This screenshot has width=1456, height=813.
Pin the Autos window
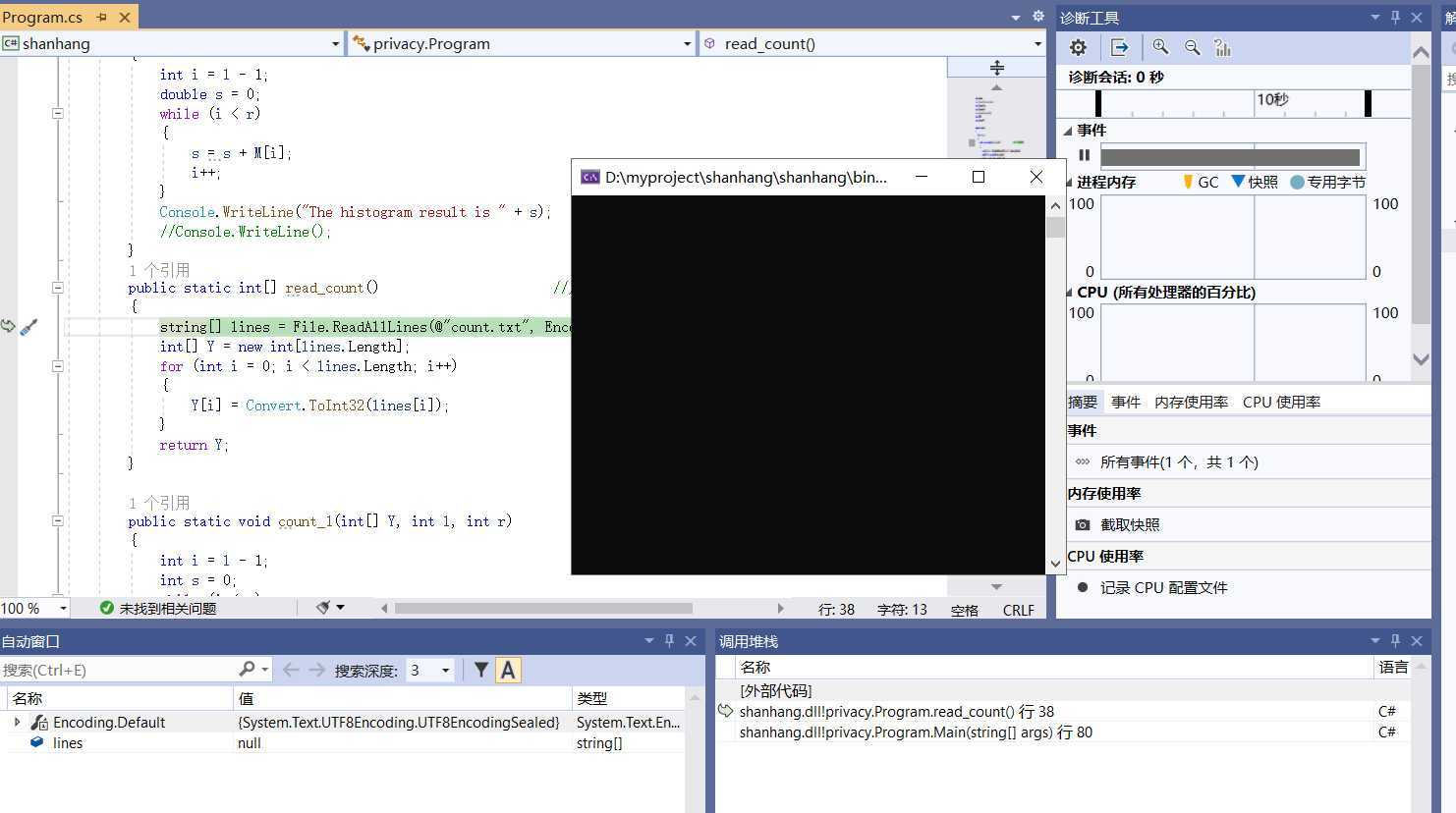coord(669,640)
